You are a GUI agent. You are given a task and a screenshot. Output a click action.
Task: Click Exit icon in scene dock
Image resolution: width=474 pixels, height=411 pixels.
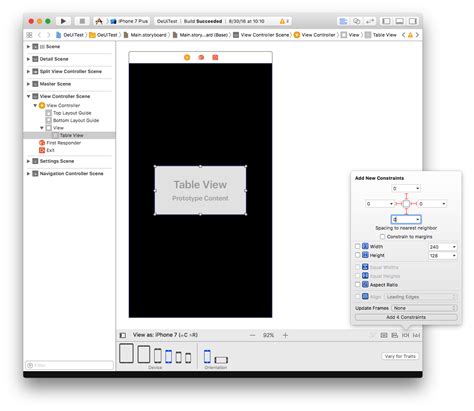click(x=215, y=57)
